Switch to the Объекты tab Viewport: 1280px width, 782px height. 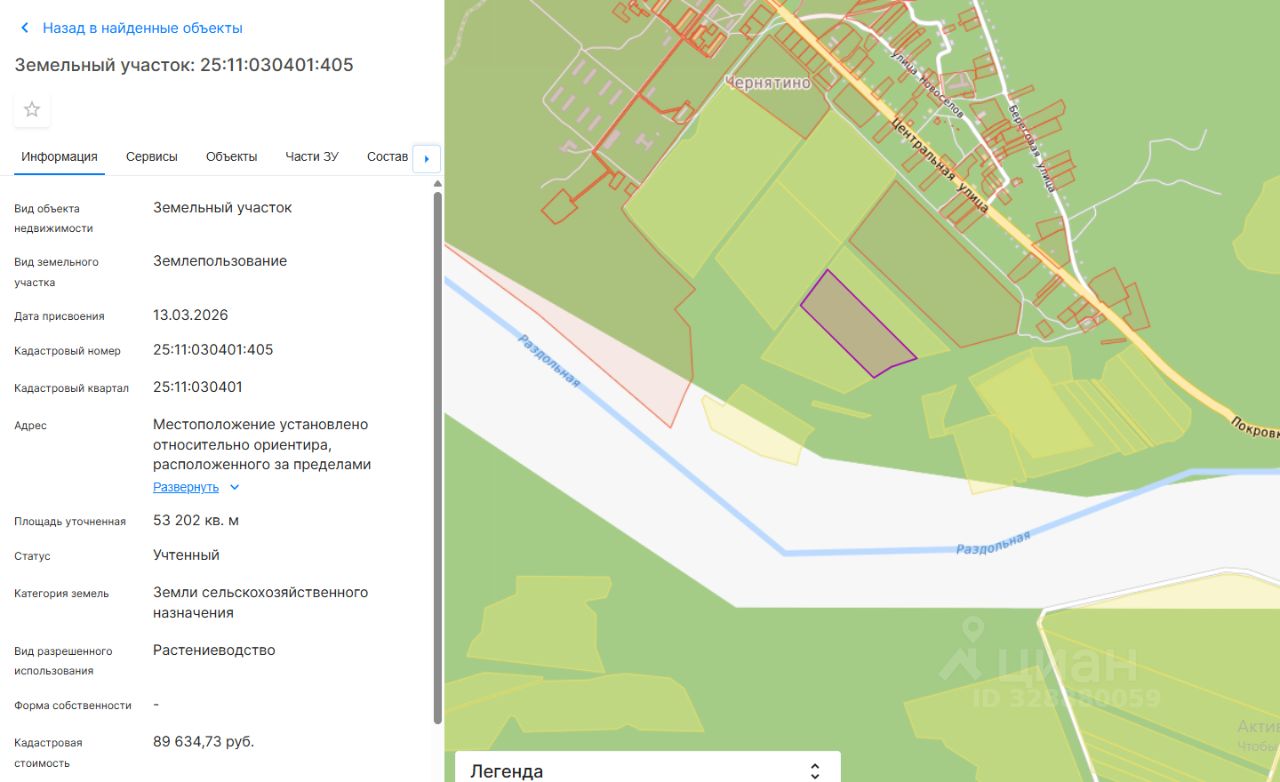coord(232,157)
